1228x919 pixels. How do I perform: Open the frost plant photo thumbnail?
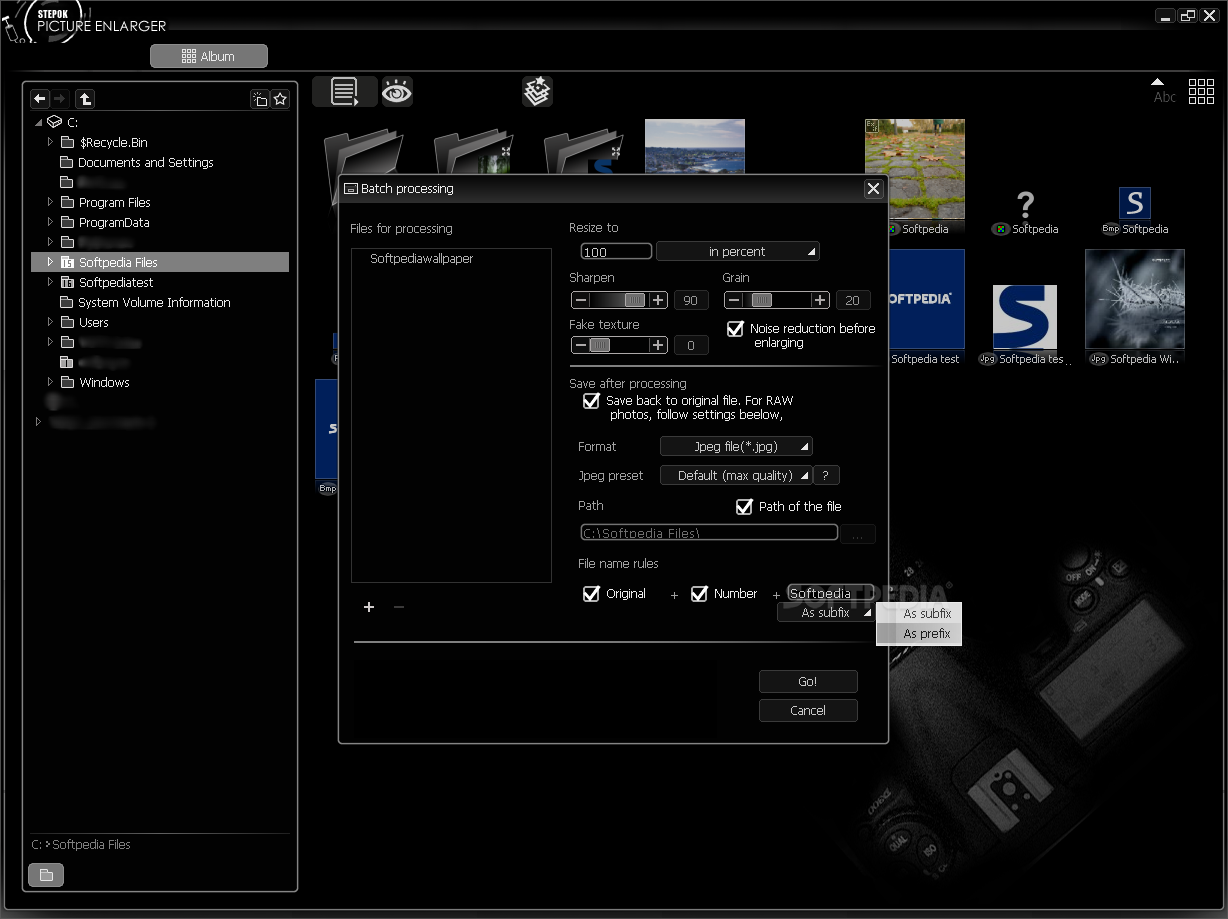1135,299
